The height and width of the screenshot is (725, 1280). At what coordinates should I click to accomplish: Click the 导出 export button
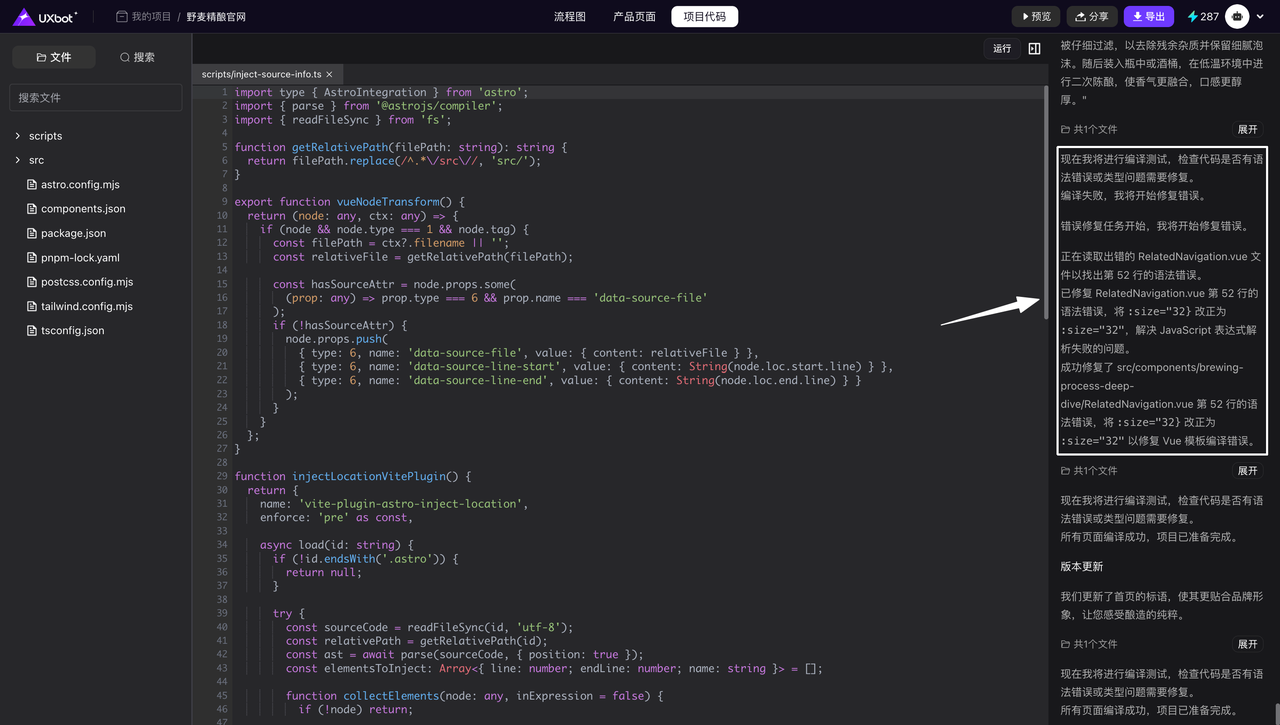coord(1148,17)
